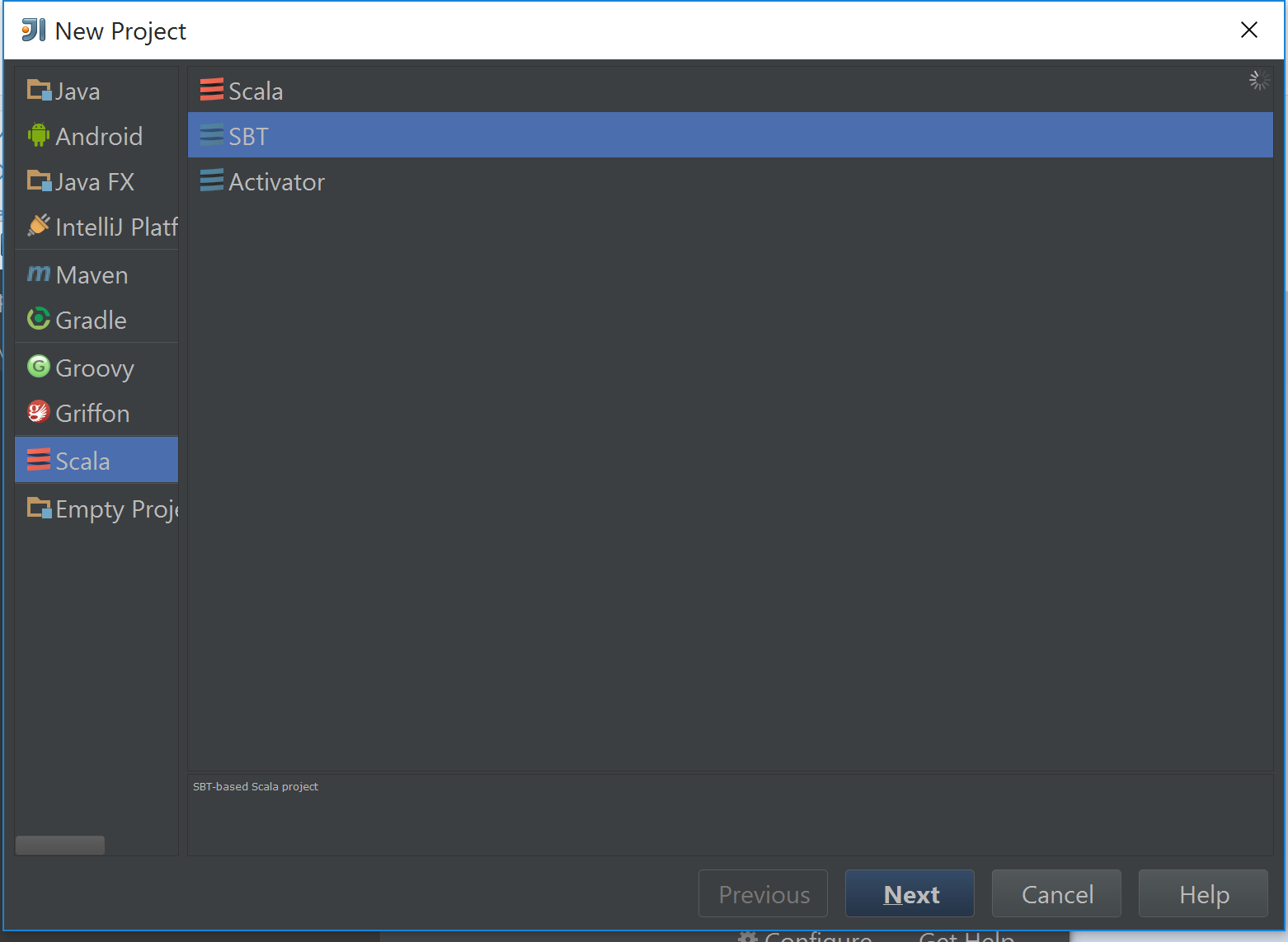Image resolution: width=1288 pixels, height=942 pixels.
Task: Click the red Scala icon in template list
Action: pyautogui.click(x=212, y=89)
